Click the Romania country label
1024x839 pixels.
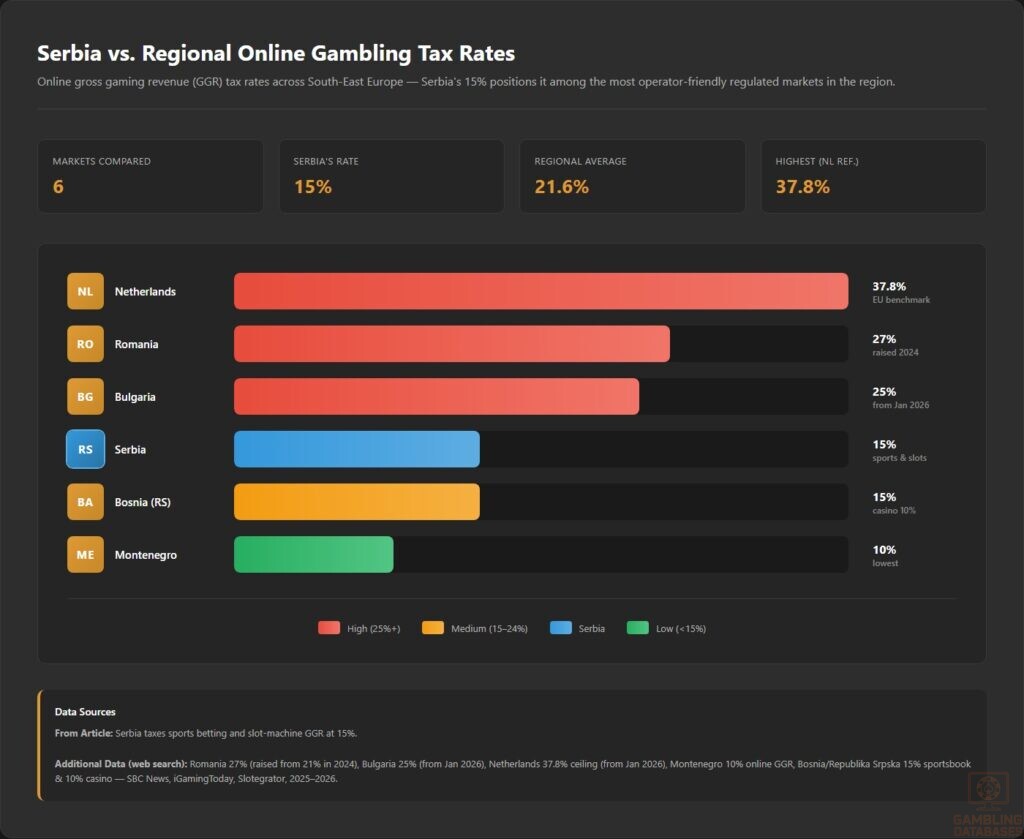(x=136, y=344)
